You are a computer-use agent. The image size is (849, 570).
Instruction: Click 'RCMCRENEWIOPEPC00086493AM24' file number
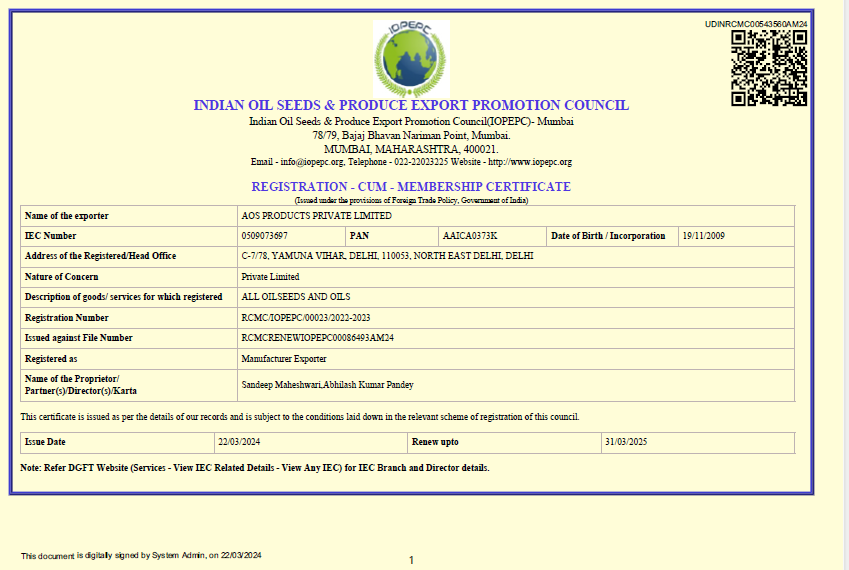tap(318, 338)
